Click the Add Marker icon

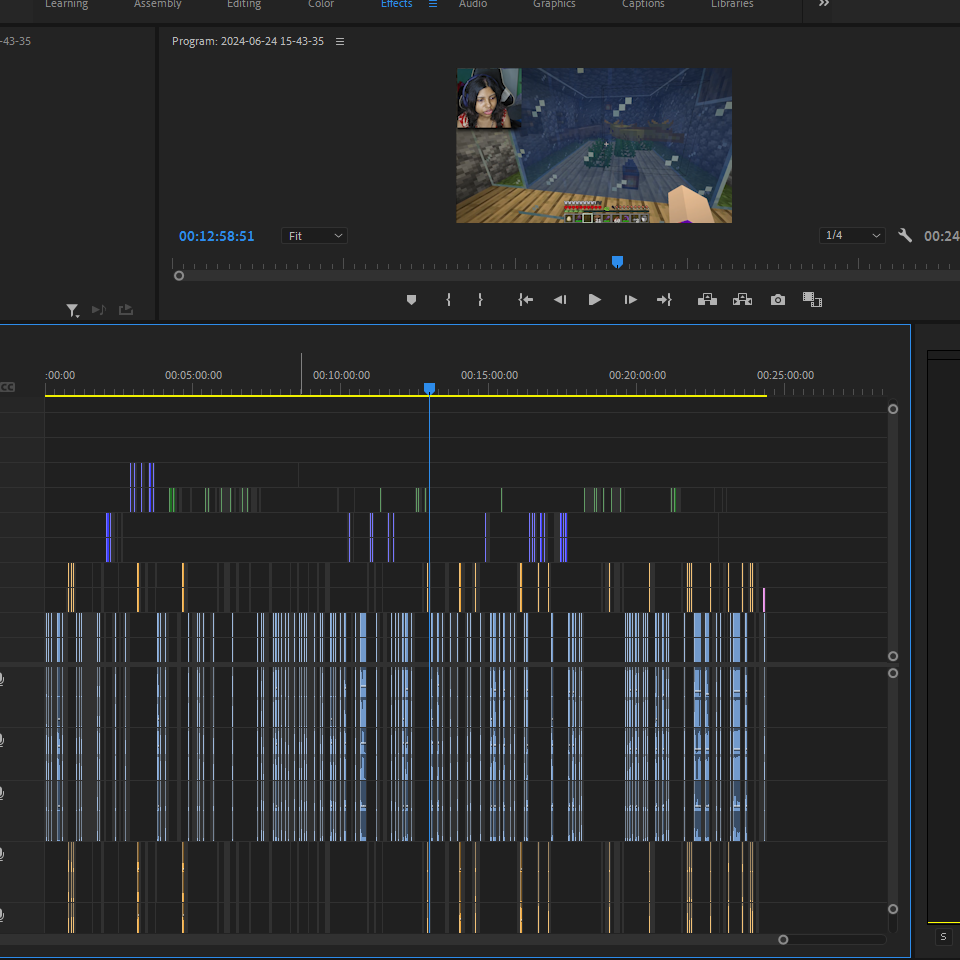[x=411, y=299]
